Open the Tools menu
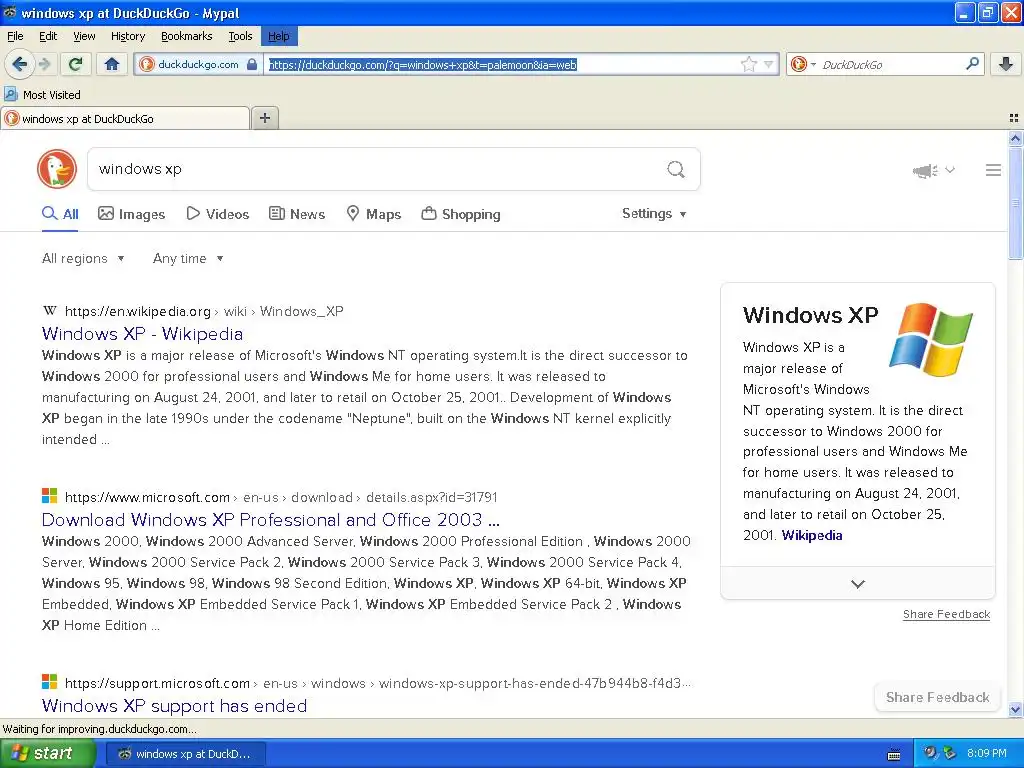Viewport: 1024px width, 768px height. (240, 36)
